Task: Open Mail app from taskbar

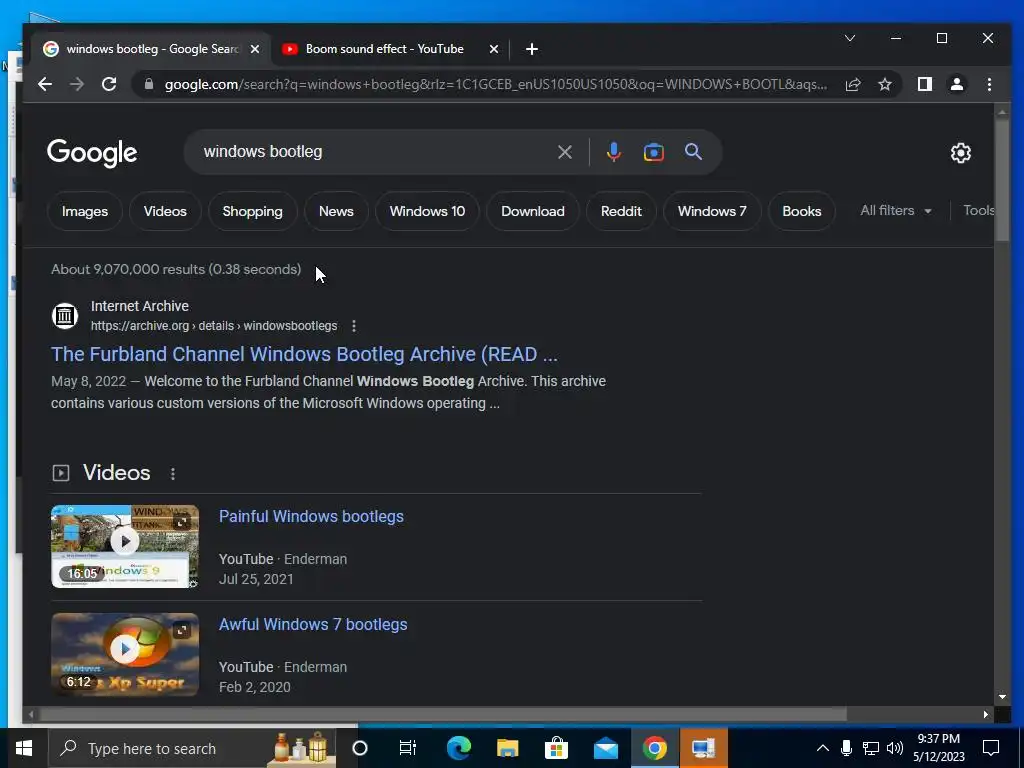Action: (605, 748)
